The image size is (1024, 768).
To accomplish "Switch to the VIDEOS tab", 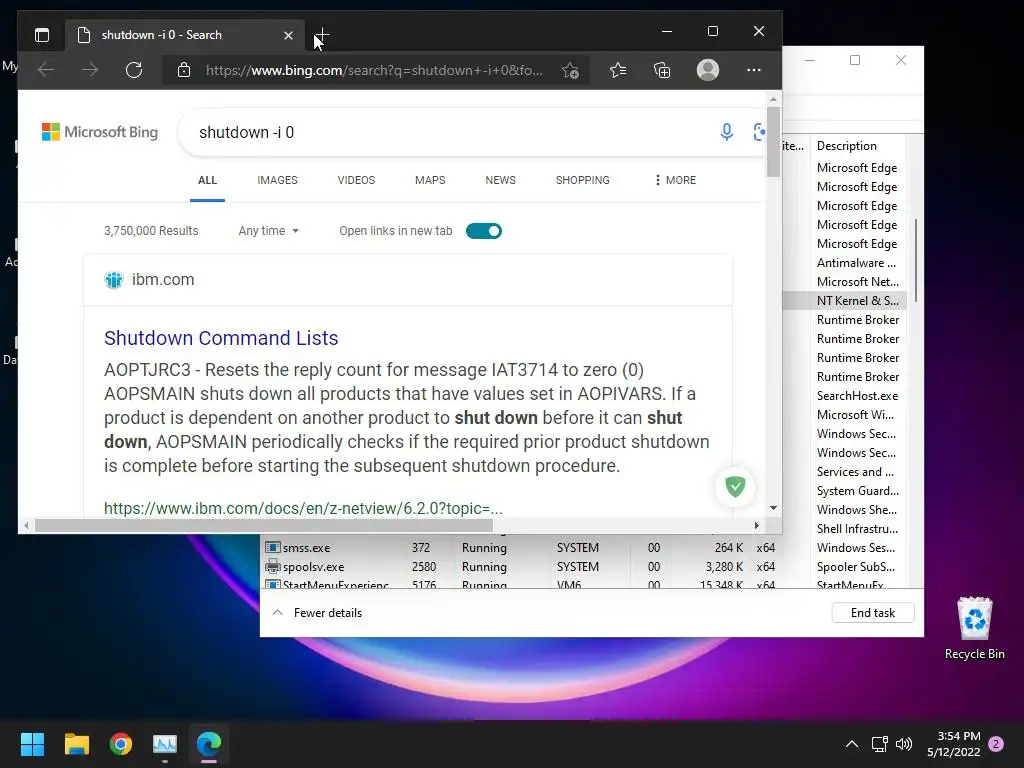I will (356, 180).
